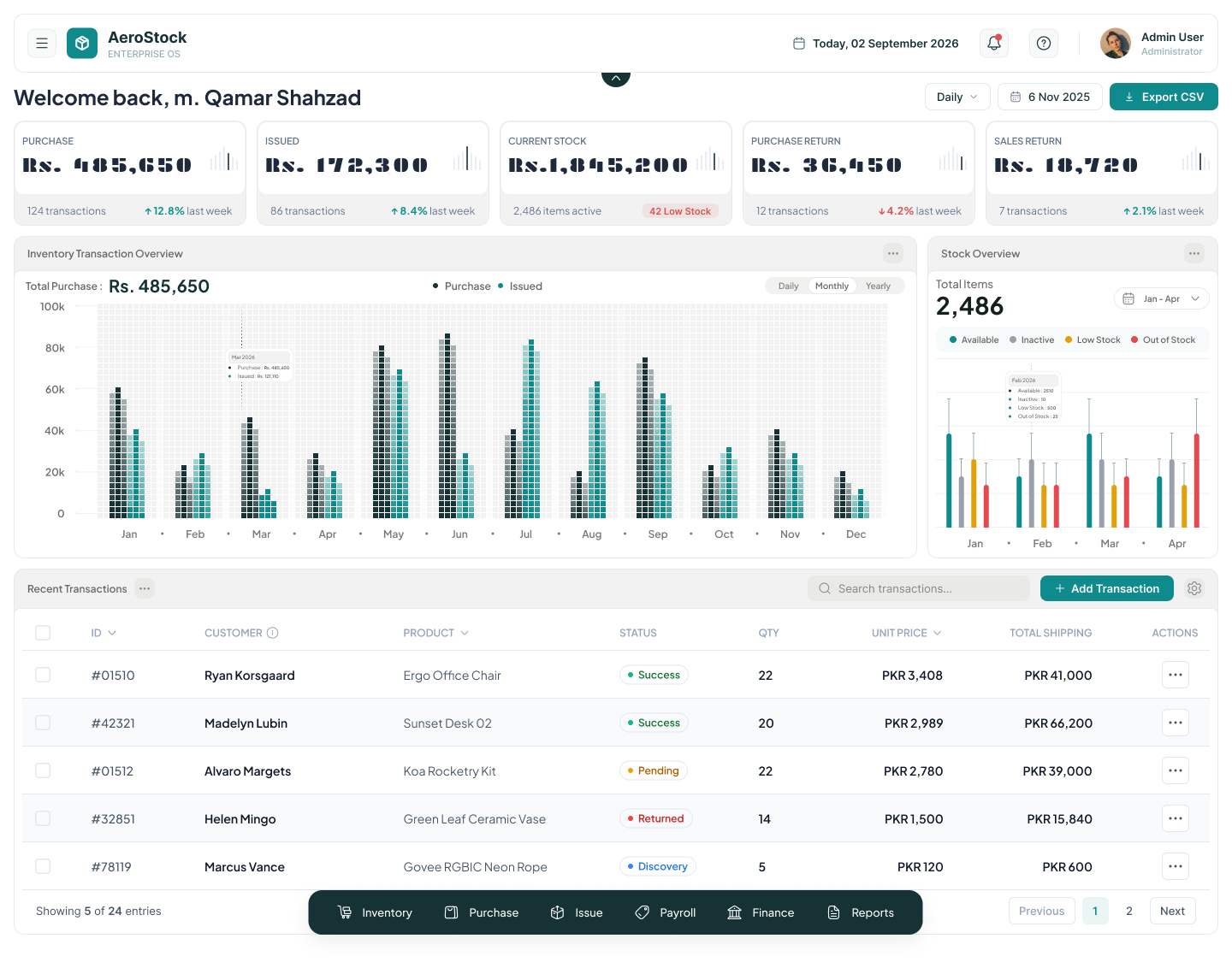Click the Admin User avatar

tap(1116, 43)
